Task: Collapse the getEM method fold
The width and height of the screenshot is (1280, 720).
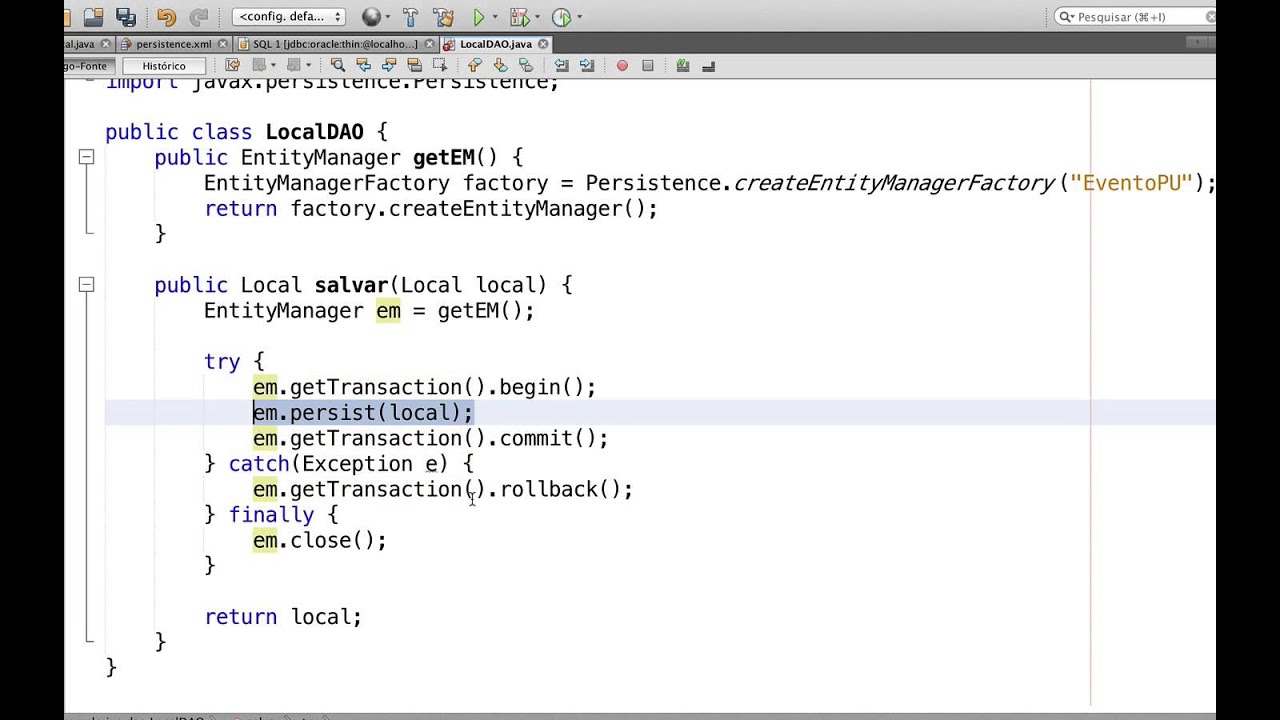Action: (x=86, y=157)
